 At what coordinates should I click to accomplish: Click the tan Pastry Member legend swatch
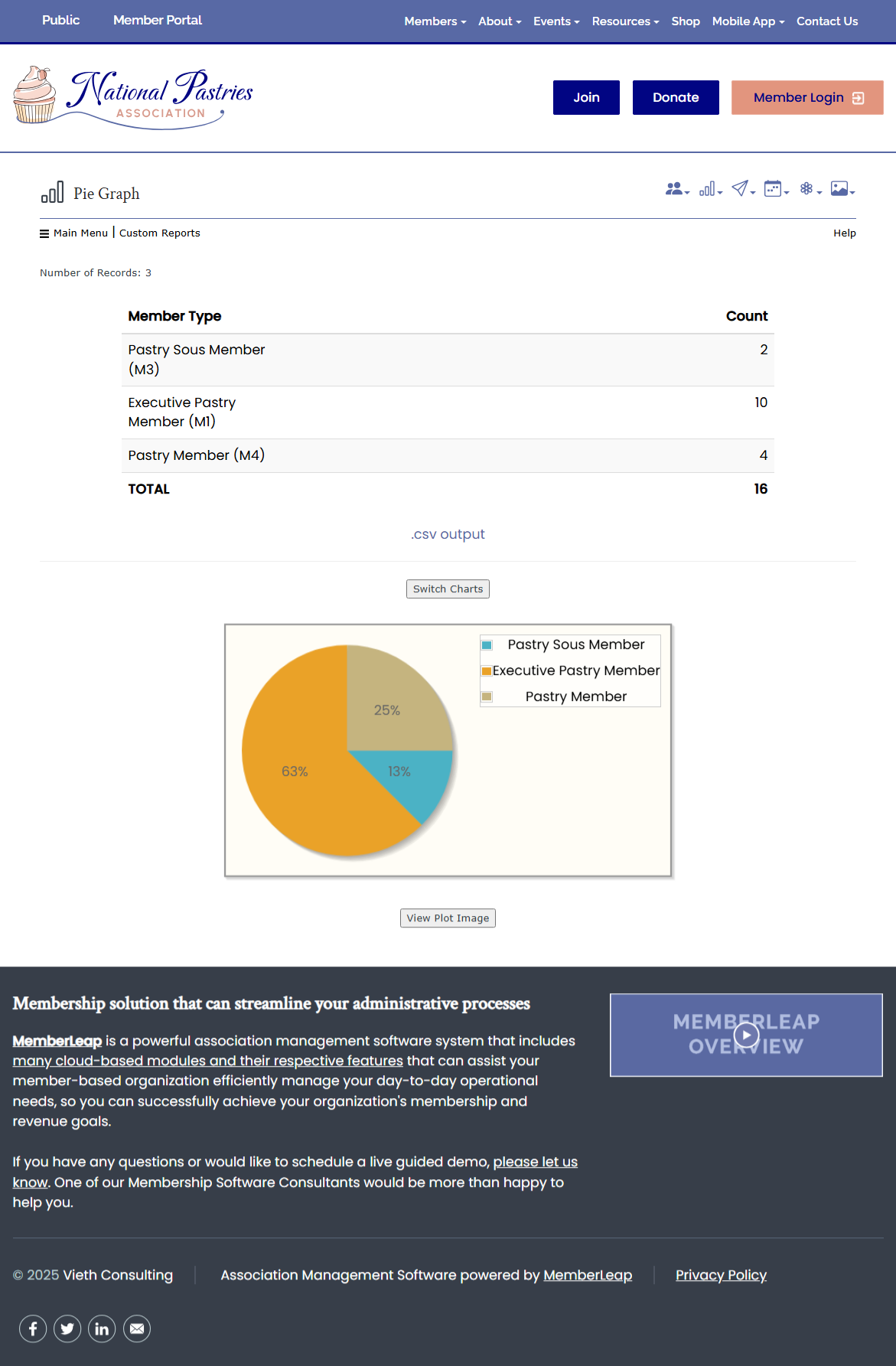tap(487, 696)
